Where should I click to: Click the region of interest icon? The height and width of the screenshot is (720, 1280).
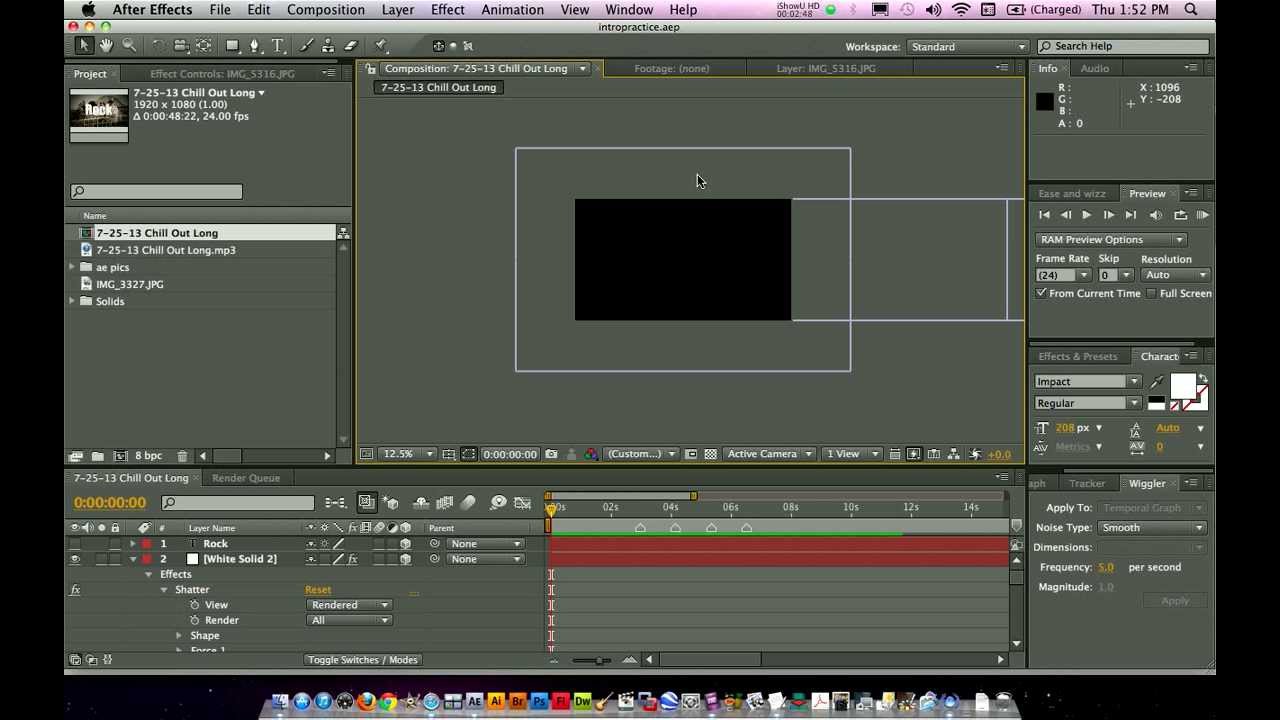pos(690,455)
